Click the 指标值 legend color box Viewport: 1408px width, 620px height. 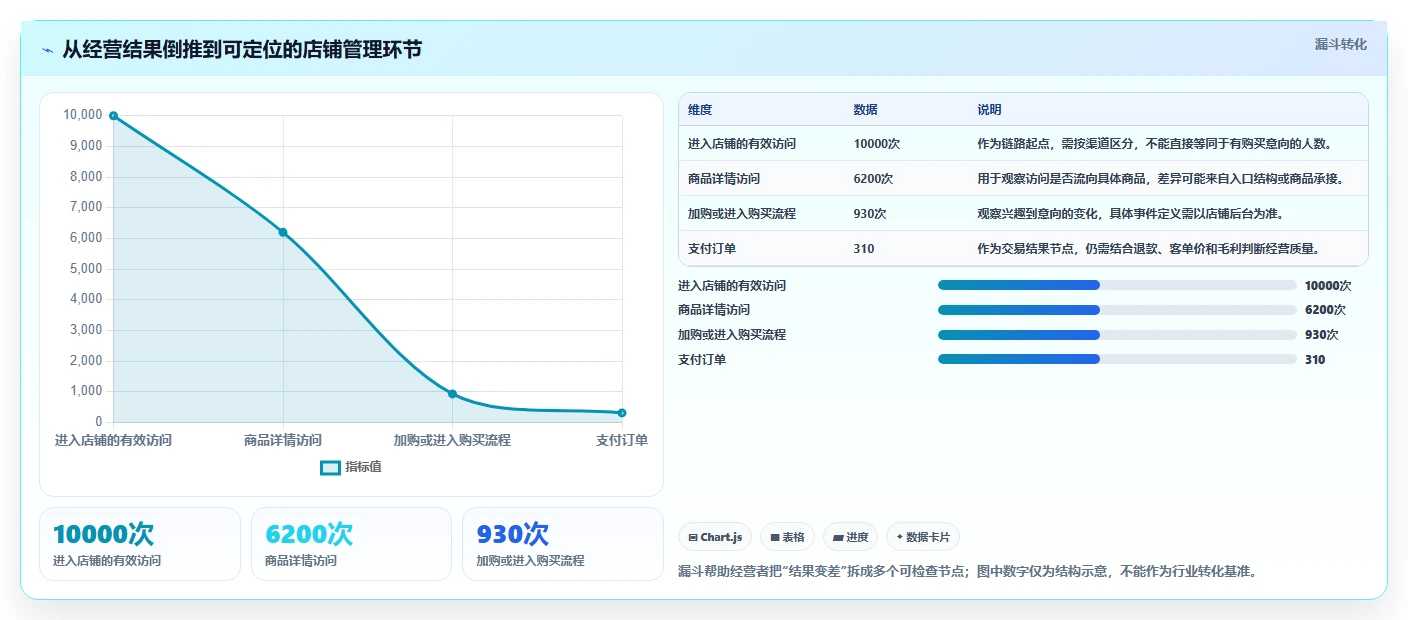330,467
